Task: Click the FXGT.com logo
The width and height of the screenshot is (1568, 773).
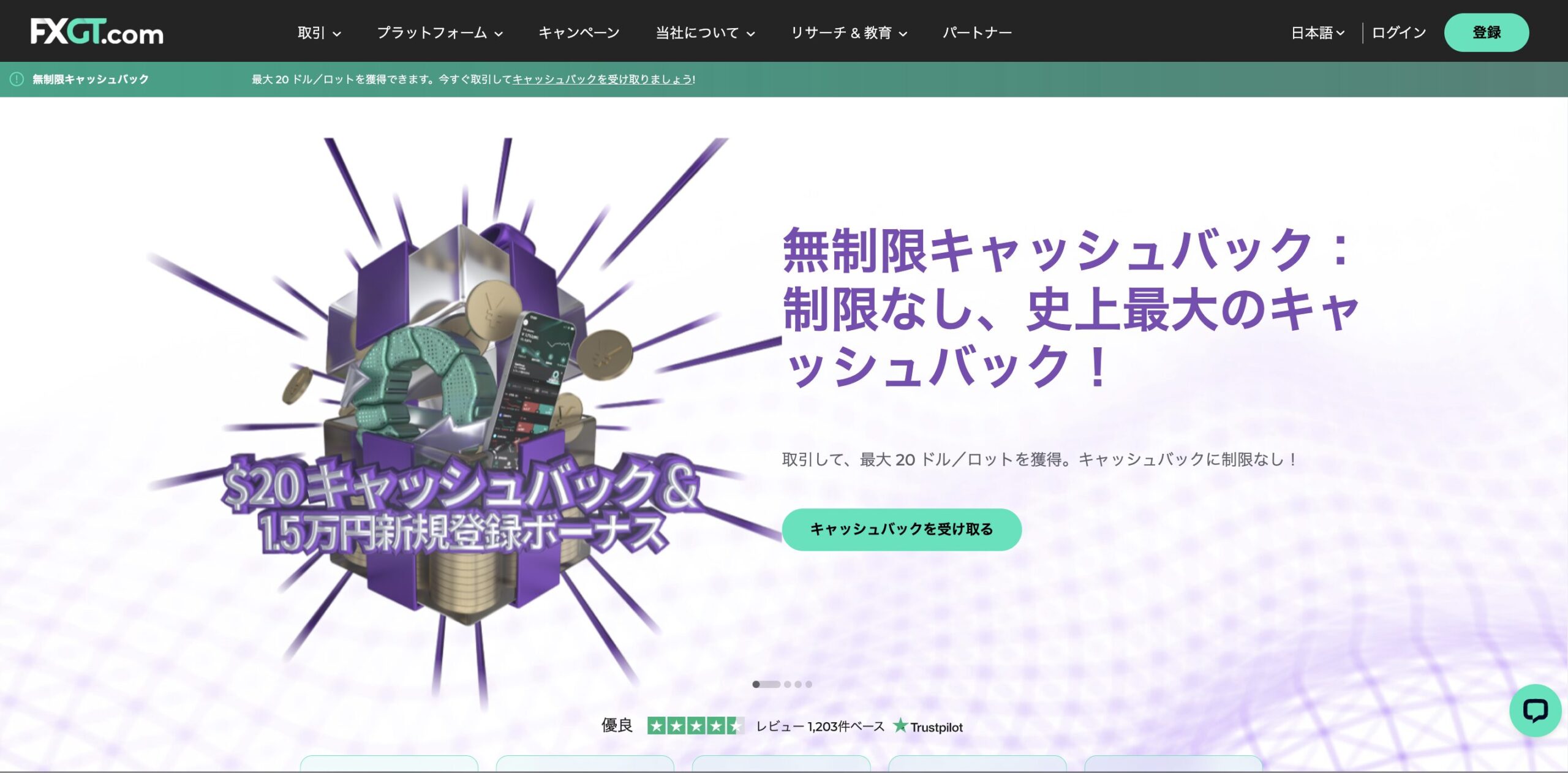Action: [x=97, y=32]
